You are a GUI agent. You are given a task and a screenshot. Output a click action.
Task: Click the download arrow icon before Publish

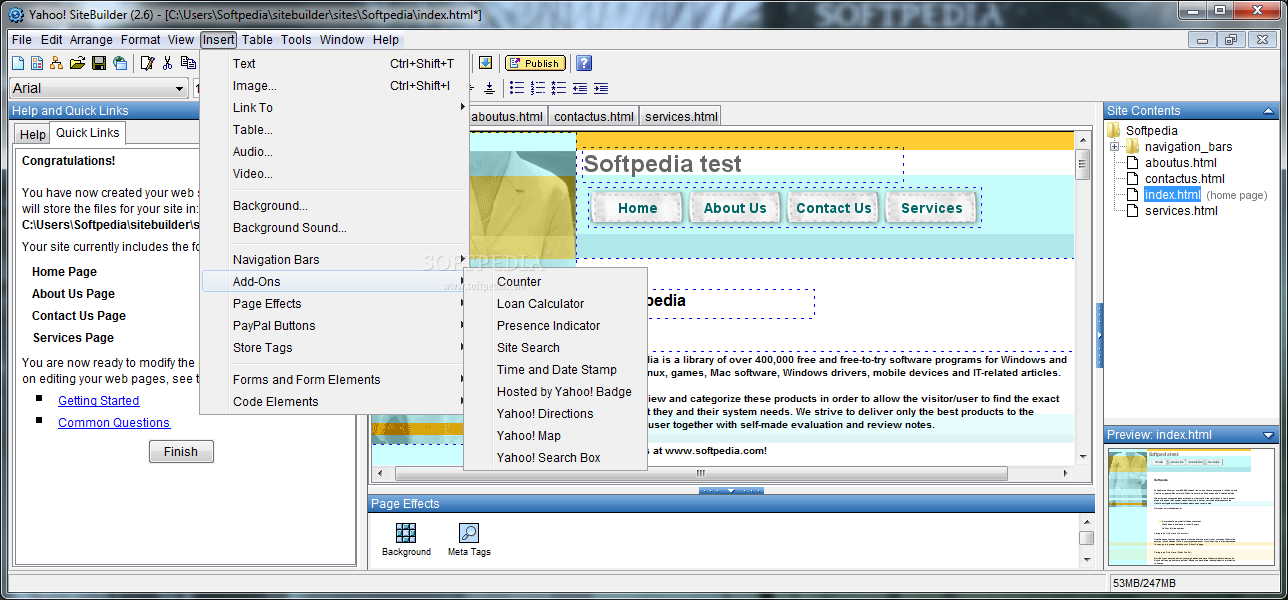(485, 63)
